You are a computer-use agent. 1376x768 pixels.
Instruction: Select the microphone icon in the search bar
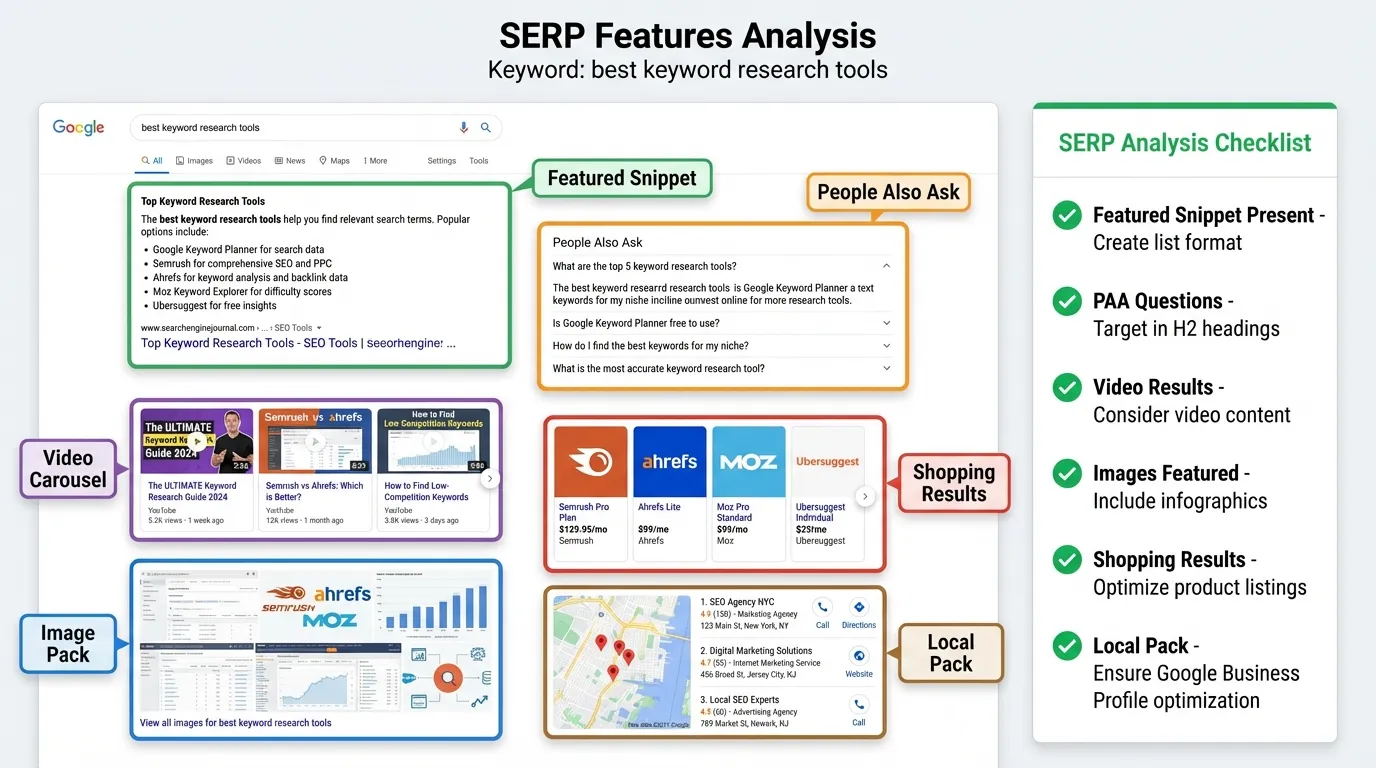[462, 127]
